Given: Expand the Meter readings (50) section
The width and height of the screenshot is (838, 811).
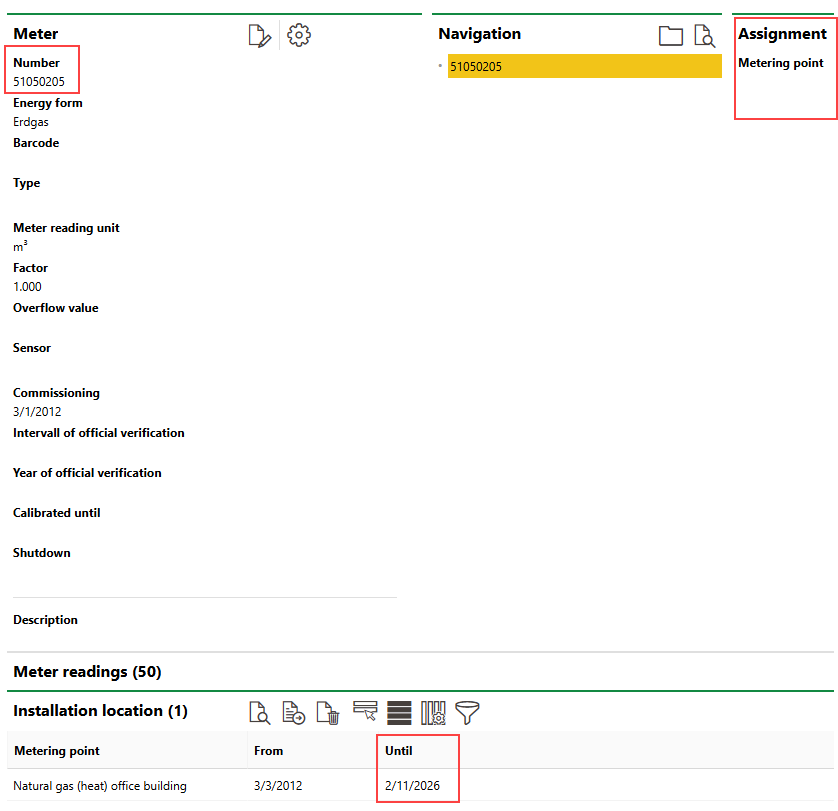Looking at the screenshot, I should 87,671.
